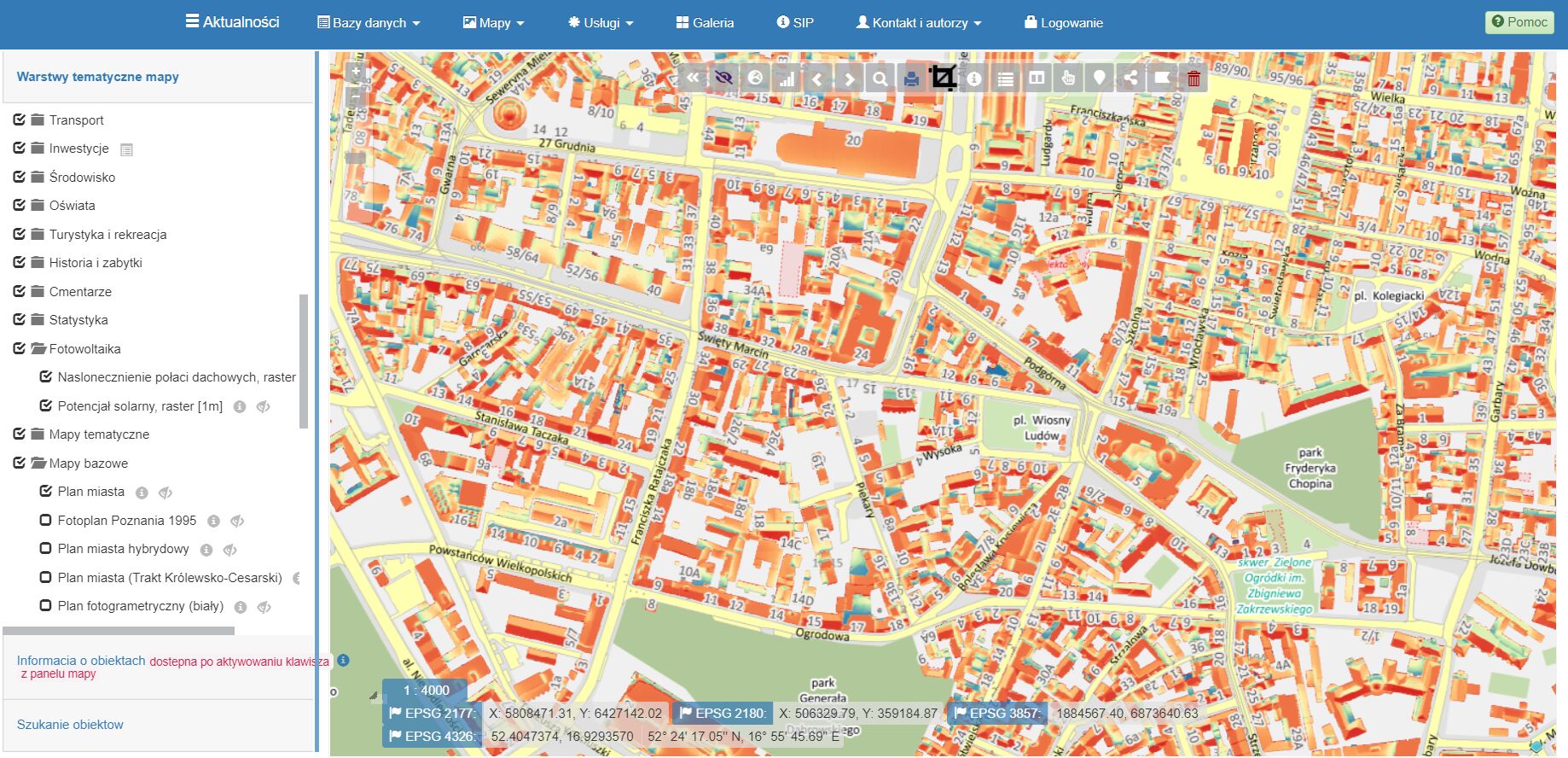Click the red trash delete icon
Image resolution: width=1568 pixels, height=758 pixels.
[1193, 79]
